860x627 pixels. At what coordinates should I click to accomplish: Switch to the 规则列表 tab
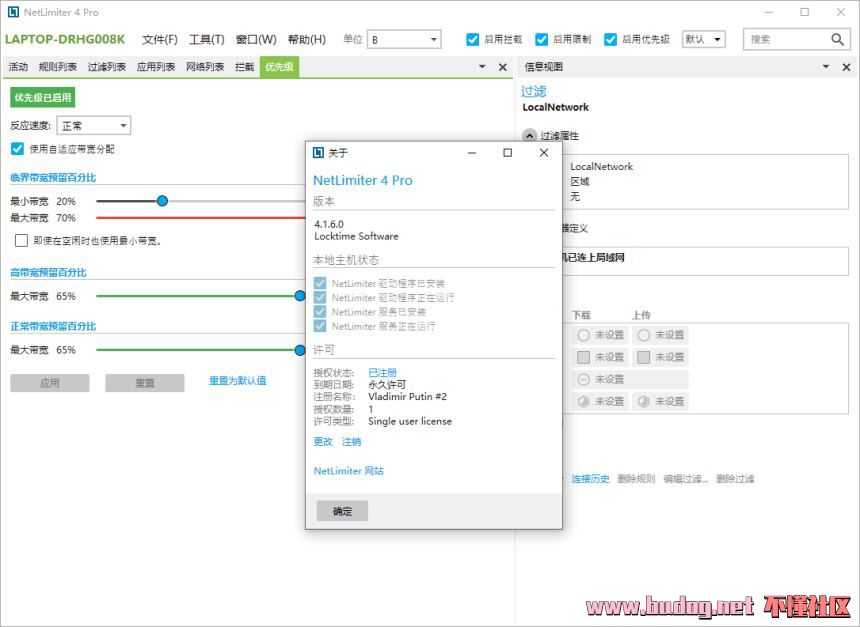[58, 67]
